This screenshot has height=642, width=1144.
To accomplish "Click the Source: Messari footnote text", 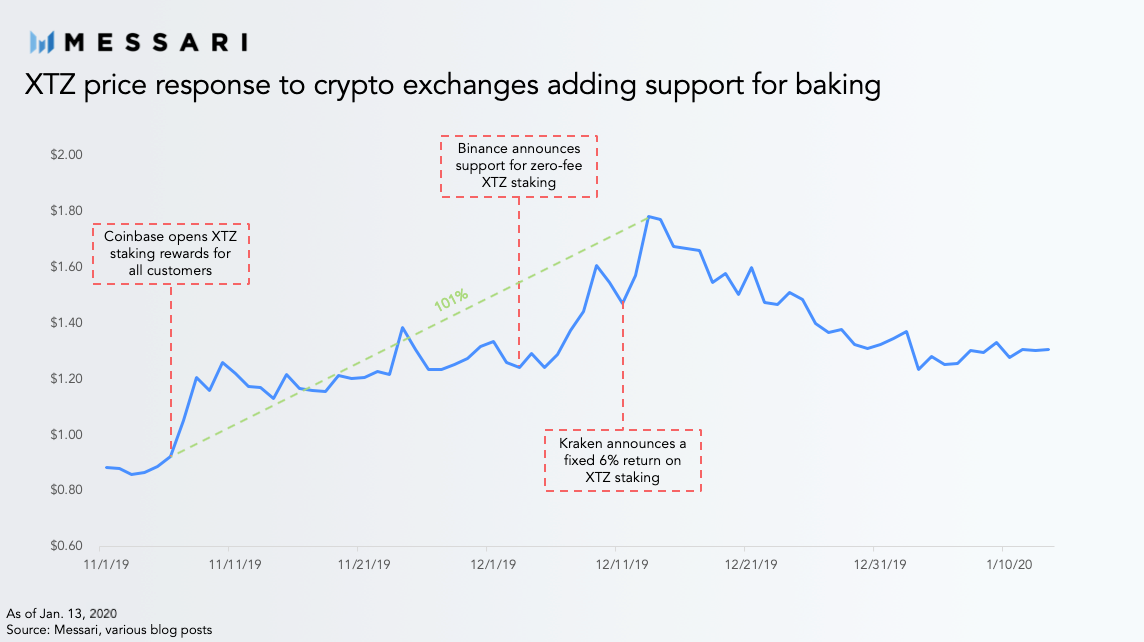I will [109, 630].
